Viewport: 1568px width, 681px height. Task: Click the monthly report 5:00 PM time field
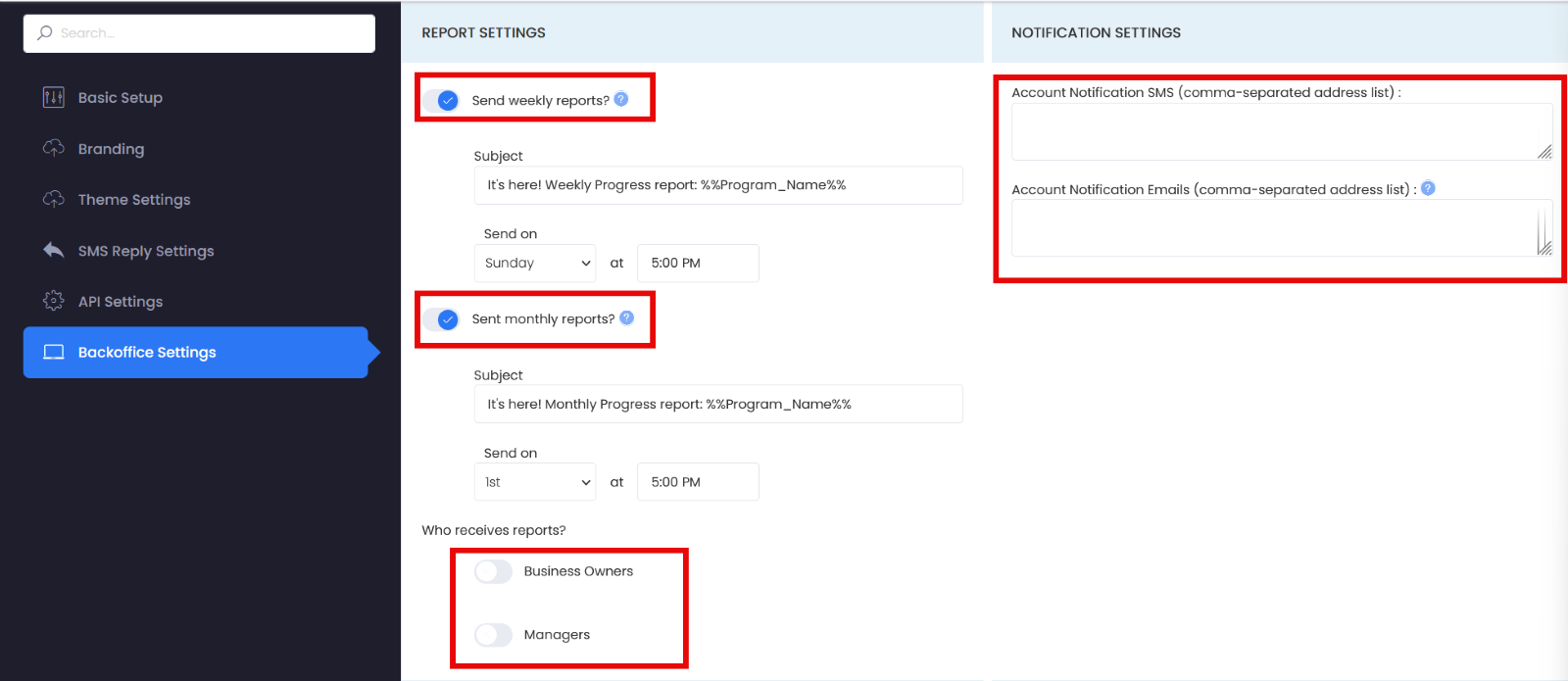coord(698,482)
